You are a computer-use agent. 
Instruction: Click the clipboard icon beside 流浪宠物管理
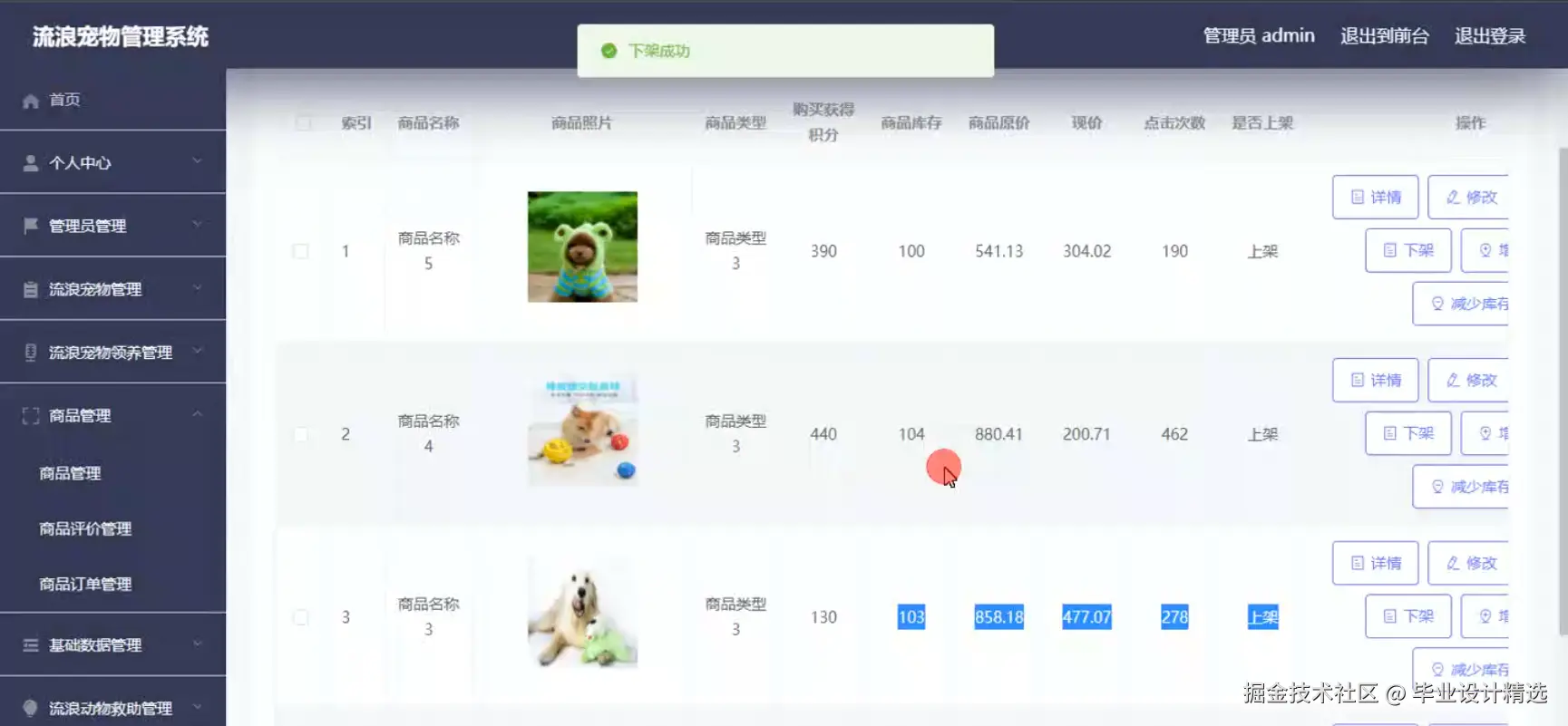tap(31, 289)
